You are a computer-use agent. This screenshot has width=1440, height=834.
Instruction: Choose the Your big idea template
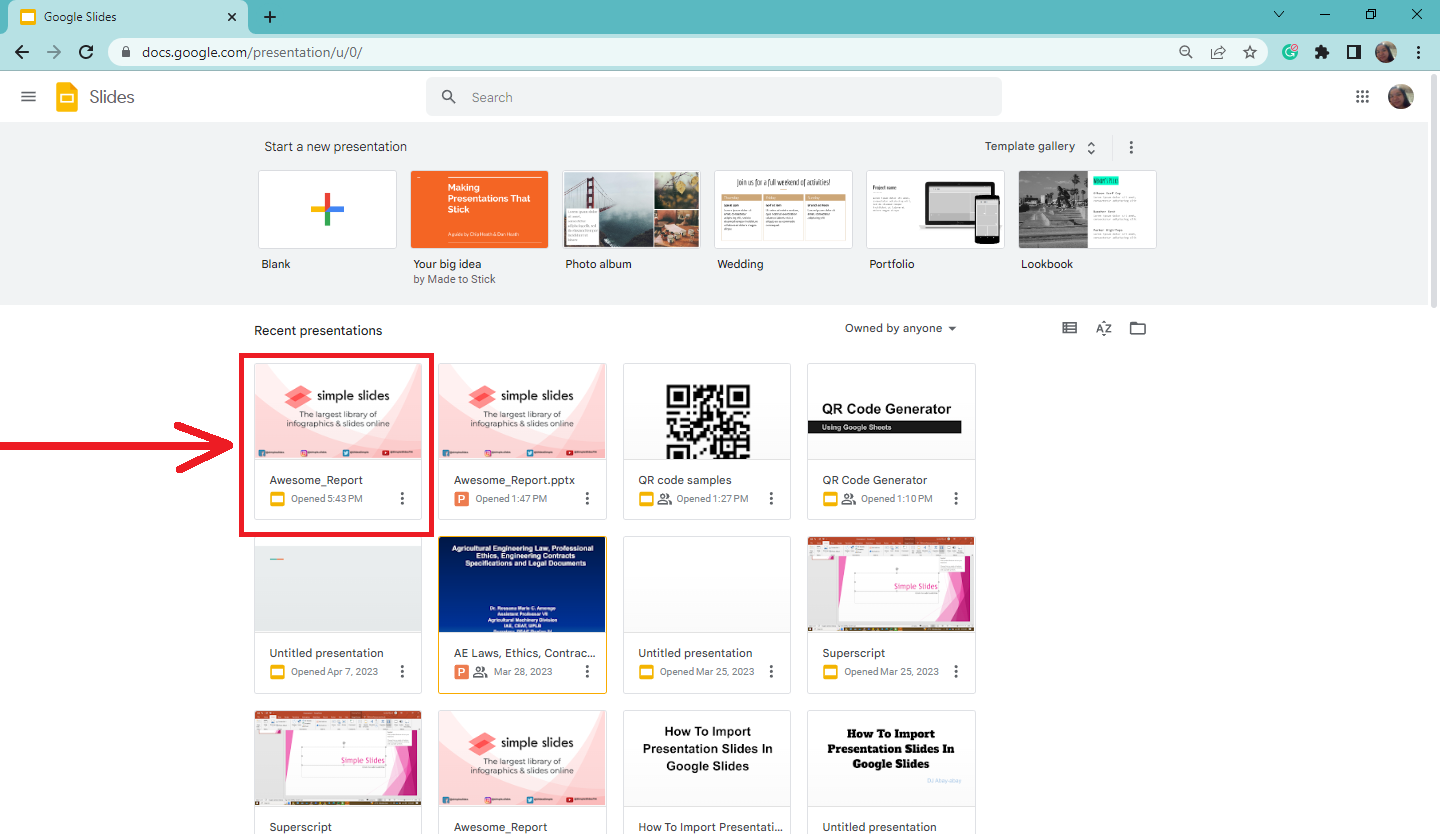point(479,209)
